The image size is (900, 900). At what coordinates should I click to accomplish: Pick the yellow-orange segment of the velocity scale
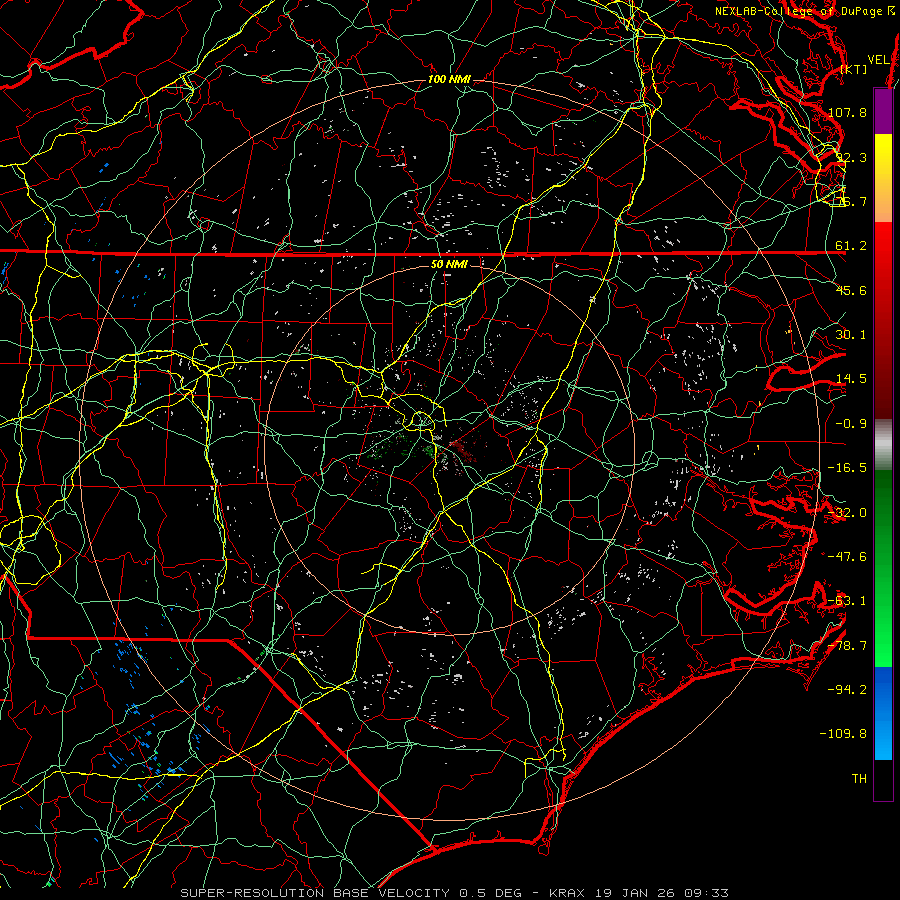pos(883,178)
